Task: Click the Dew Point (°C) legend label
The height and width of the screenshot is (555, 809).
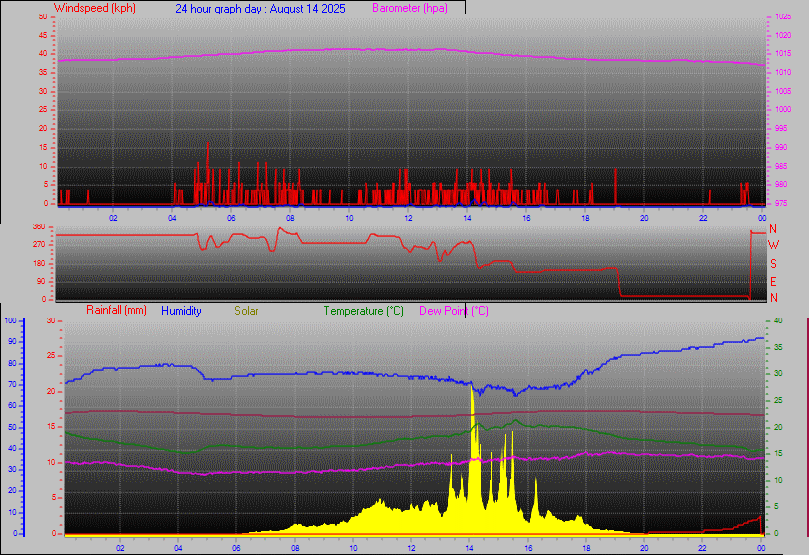Action: (x=454, y=311)
